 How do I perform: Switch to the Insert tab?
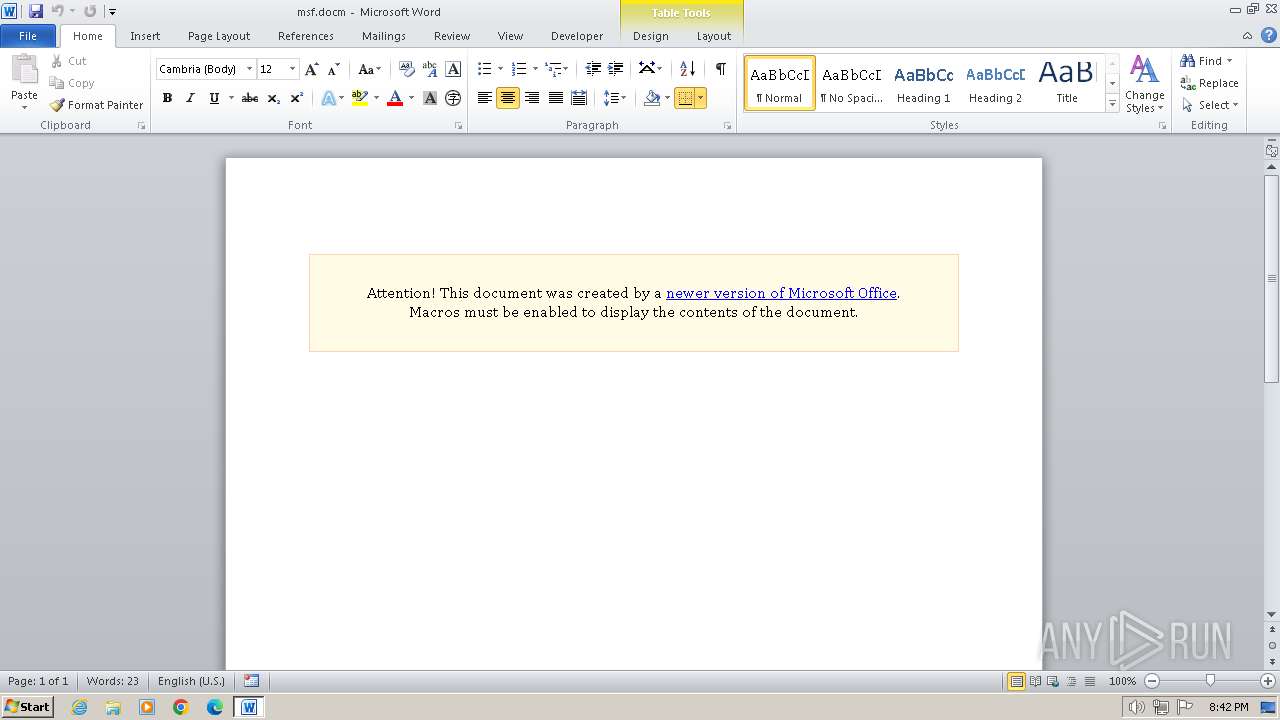(145, 36)
